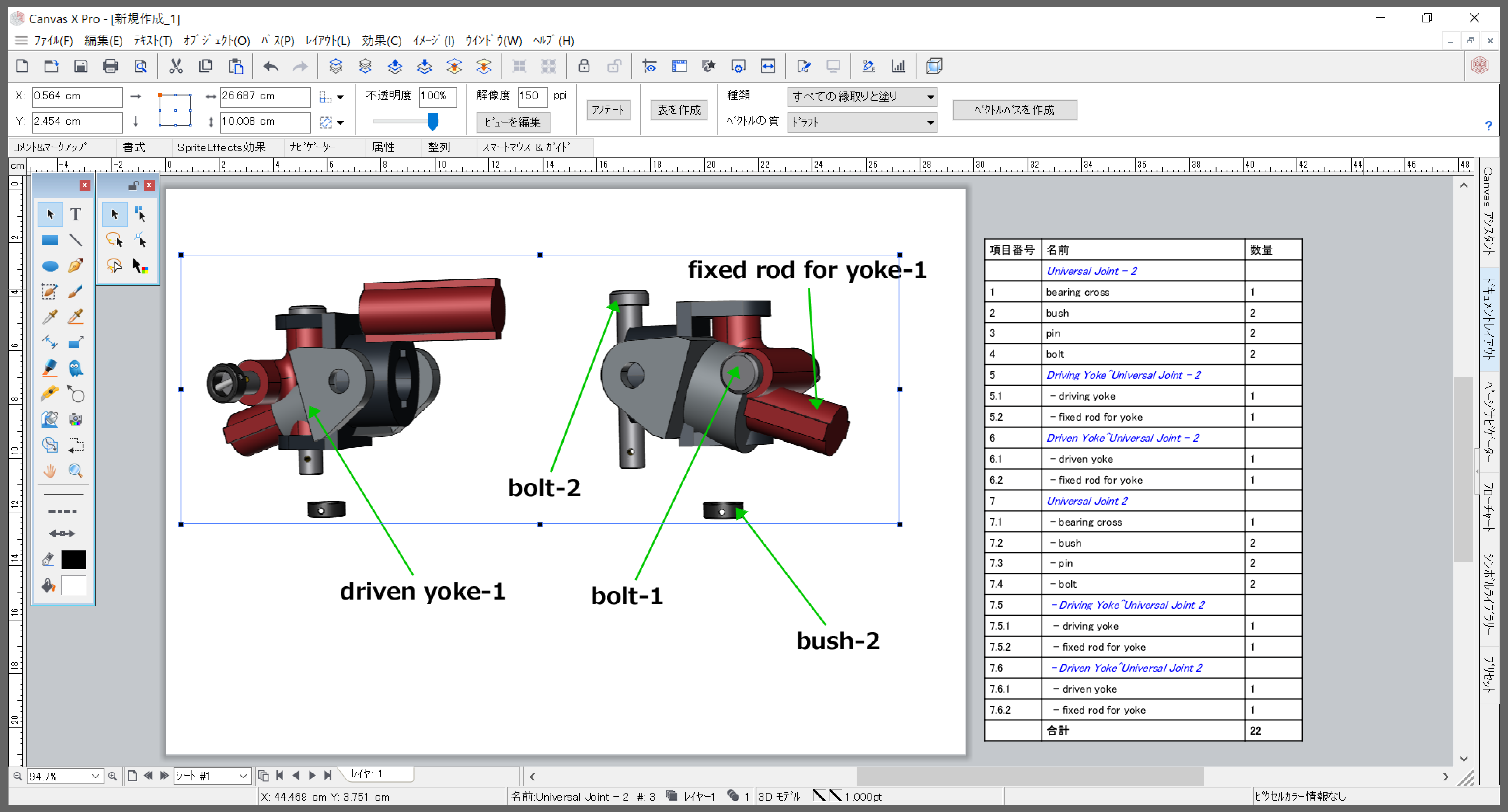Paste from clipboard
Image resolution: width=1508 pixels, height=812 pixels.
(235, 66)
